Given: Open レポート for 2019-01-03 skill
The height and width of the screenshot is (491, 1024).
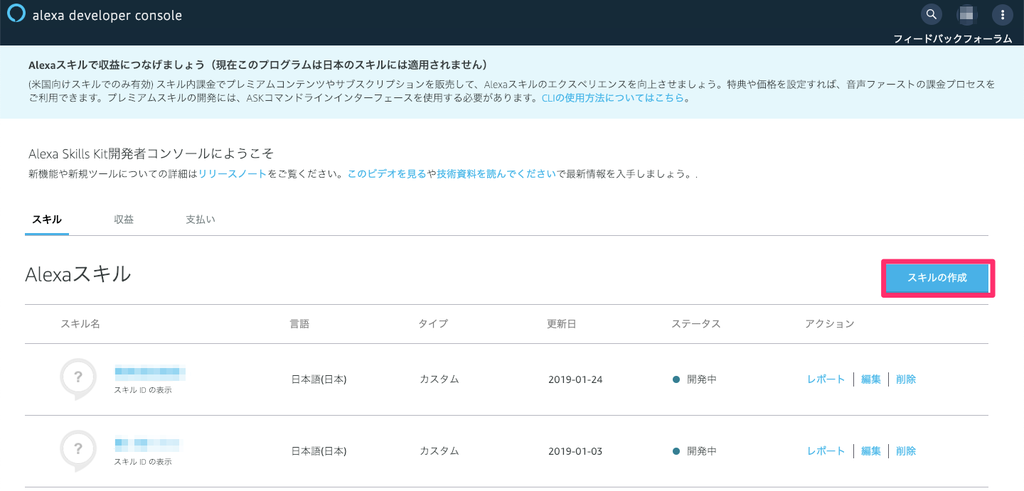Looking at the screenshot, I should click(x=826, y=451).
